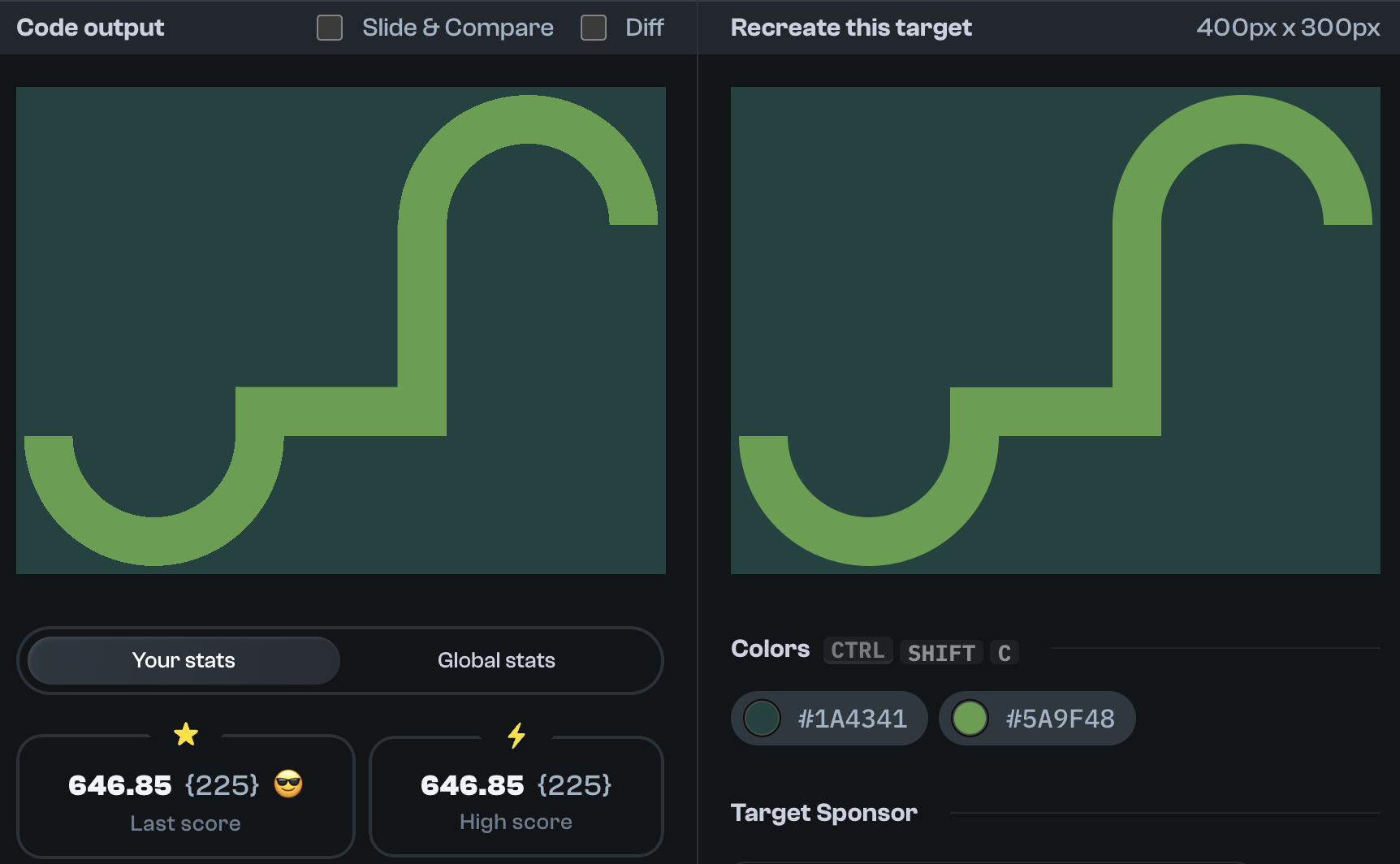Click the dark green circle in the first color chip
The image size is (1400, 864).
click(762, 718)
